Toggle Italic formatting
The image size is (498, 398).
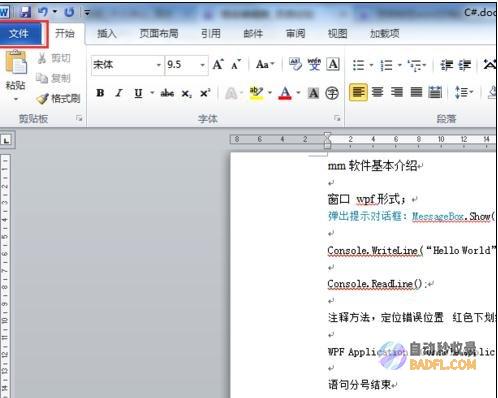(119, 93)
